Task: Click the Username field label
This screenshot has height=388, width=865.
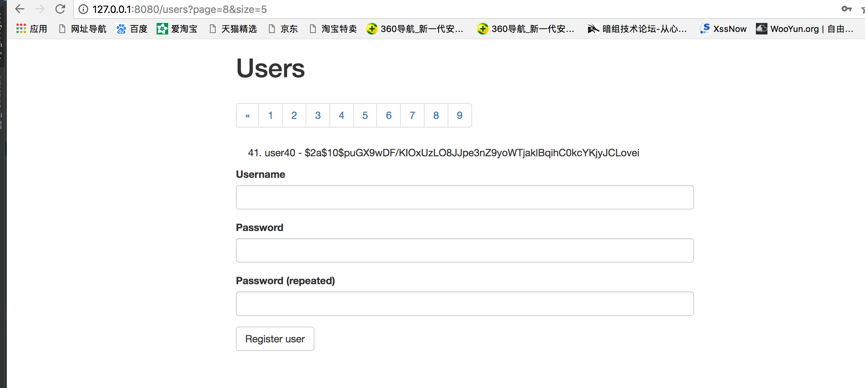Action: tap(260, 174)
